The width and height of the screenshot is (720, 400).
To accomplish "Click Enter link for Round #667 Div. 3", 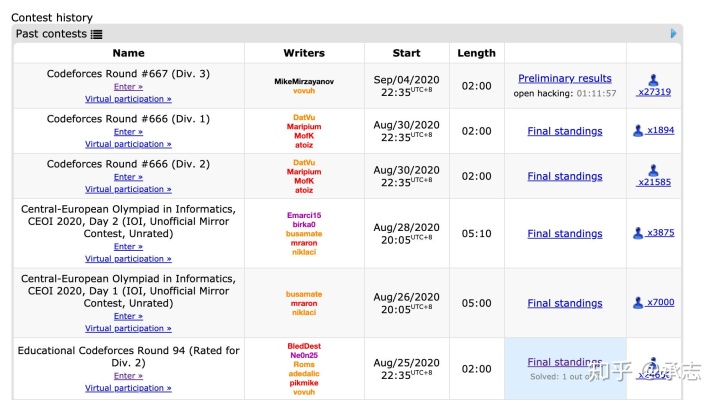I will click(128, 87).
